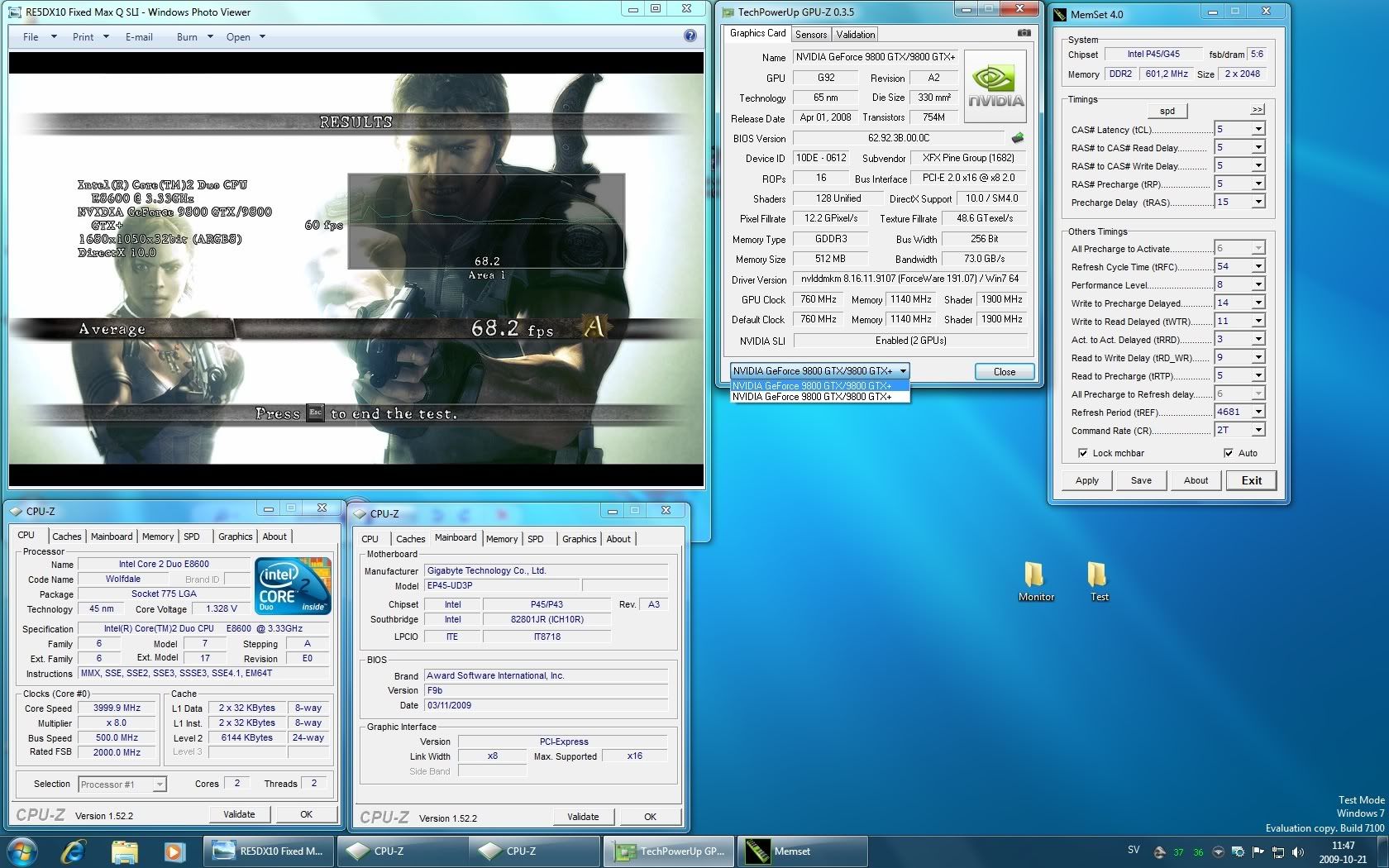Open the SPD tab in right CPU-Z

tap(536, 539)
